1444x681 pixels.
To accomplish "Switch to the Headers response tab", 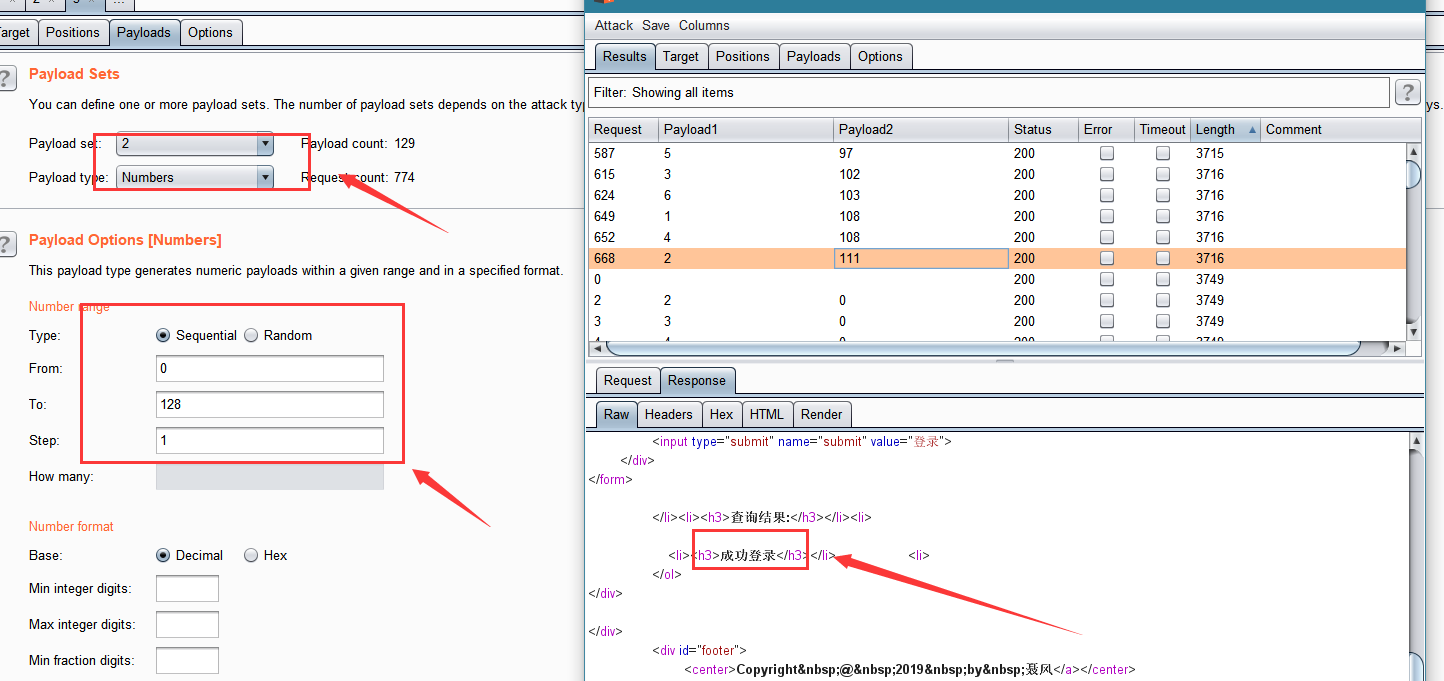I will tap(668, 414).
